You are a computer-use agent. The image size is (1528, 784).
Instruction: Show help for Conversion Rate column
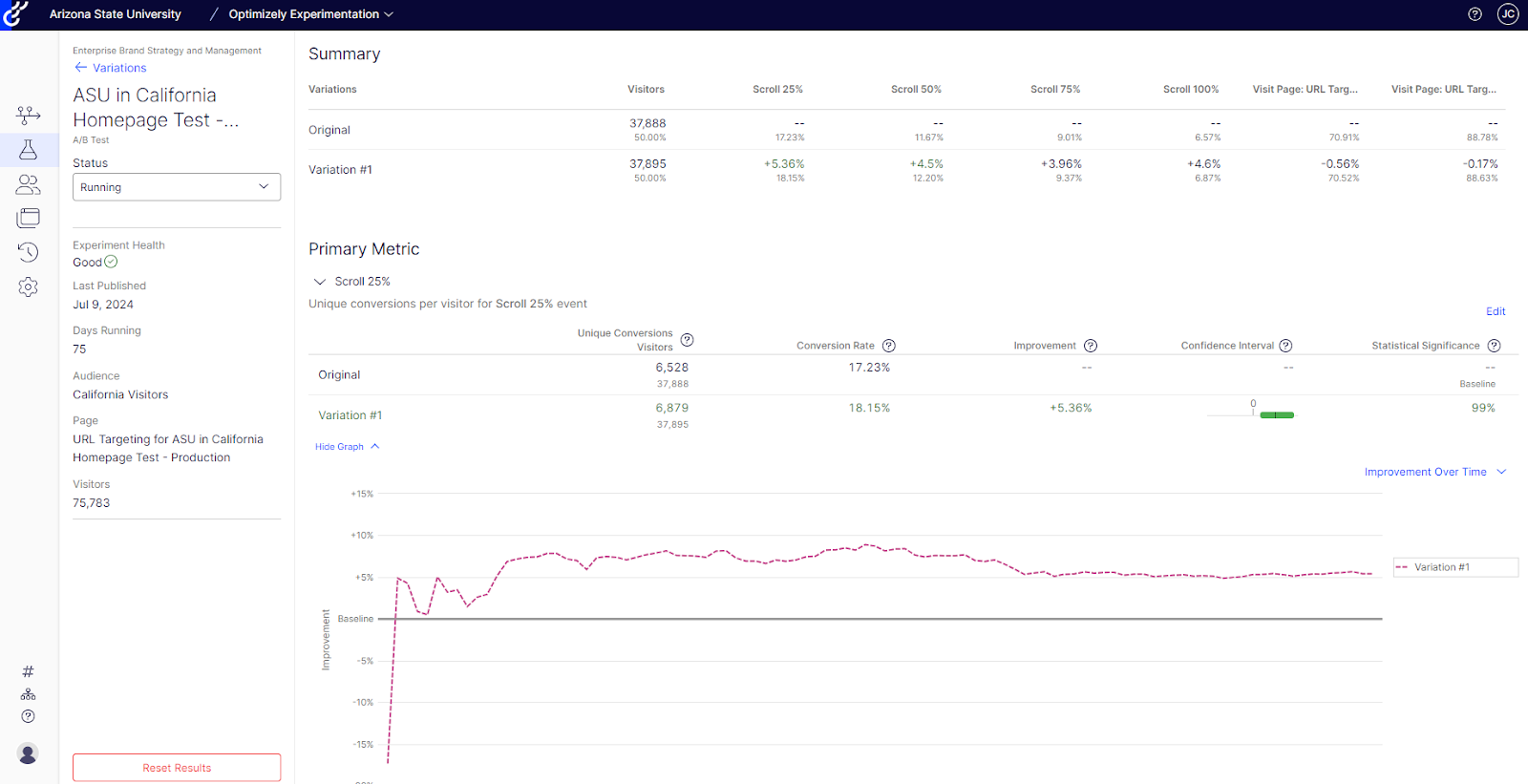tap(889, 346)
